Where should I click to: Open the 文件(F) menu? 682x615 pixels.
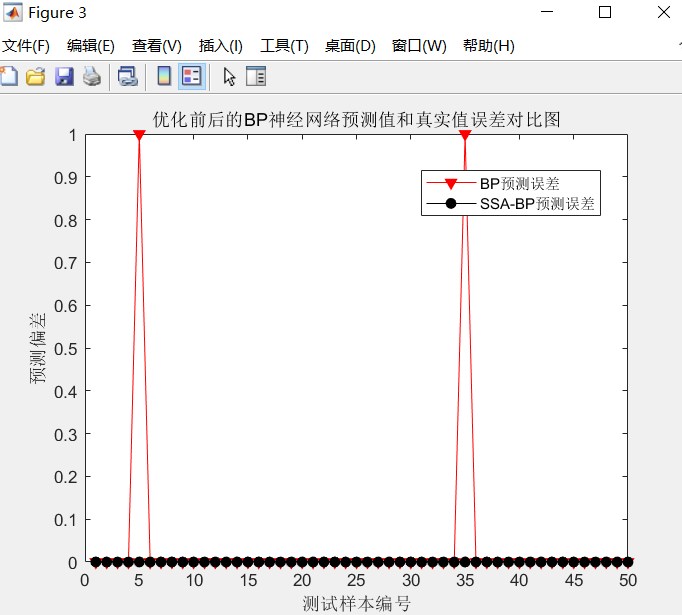click(x=26, y=46)
